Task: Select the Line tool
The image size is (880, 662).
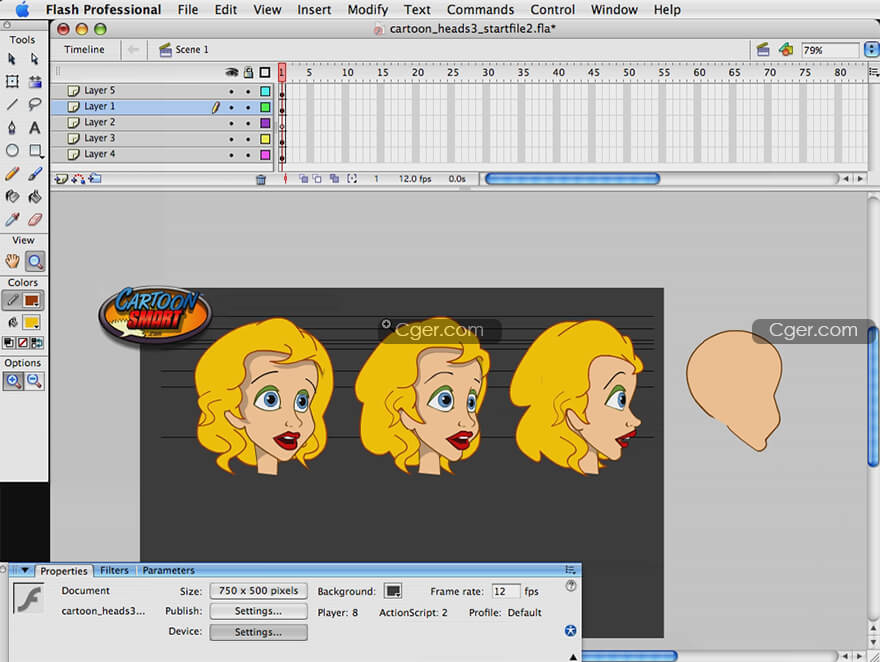Action: (x=12, y=104)
